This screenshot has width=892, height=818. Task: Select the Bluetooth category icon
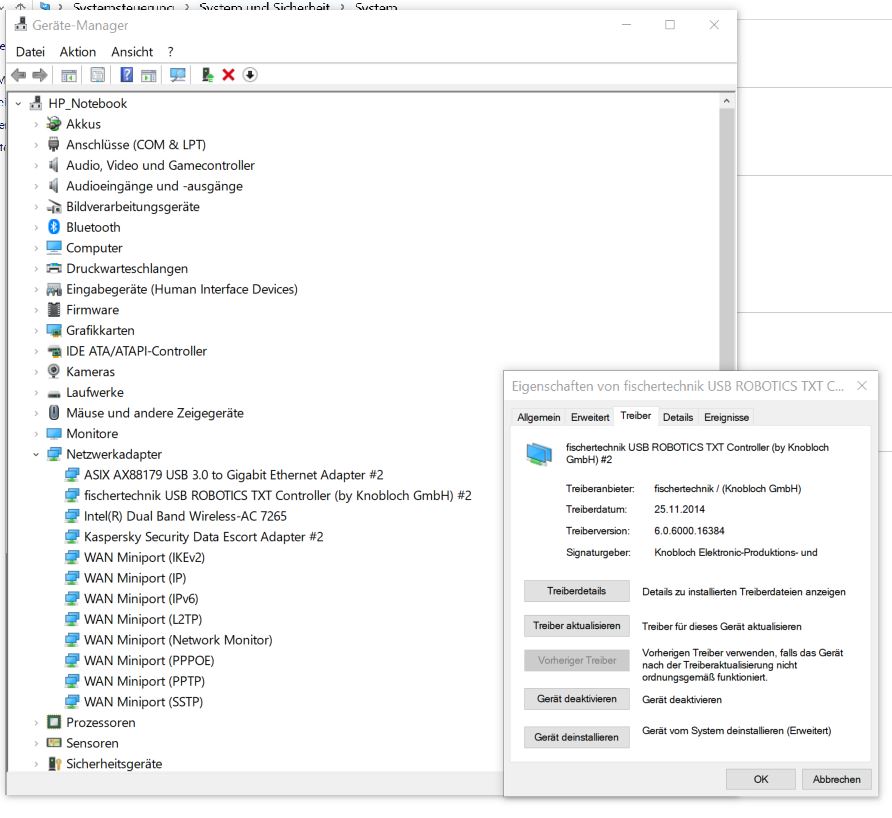(x=54, y=227)
